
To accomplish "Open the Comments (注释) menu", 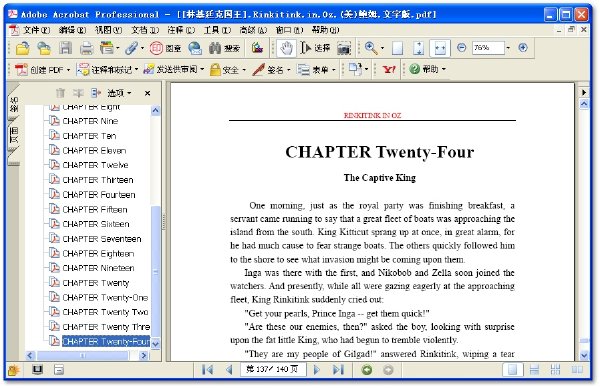I will 181,30.
